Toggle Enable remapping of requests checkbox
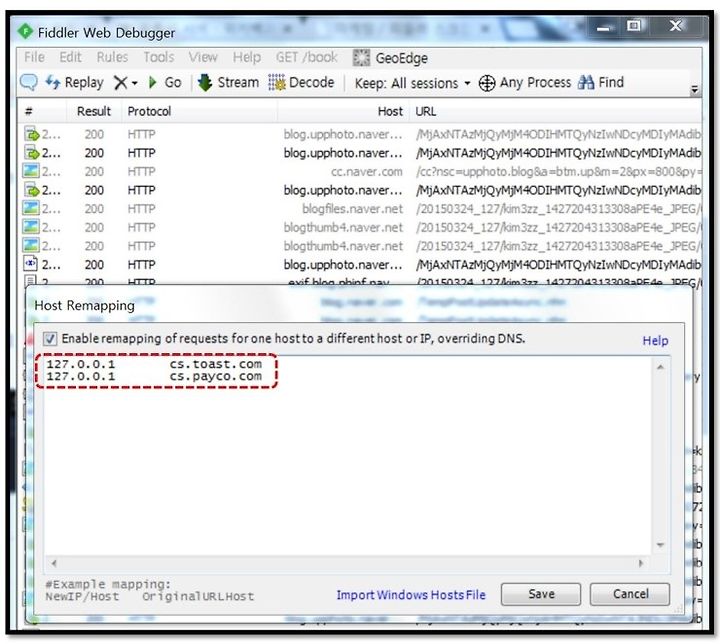720x644 pixels. point(50,339)
